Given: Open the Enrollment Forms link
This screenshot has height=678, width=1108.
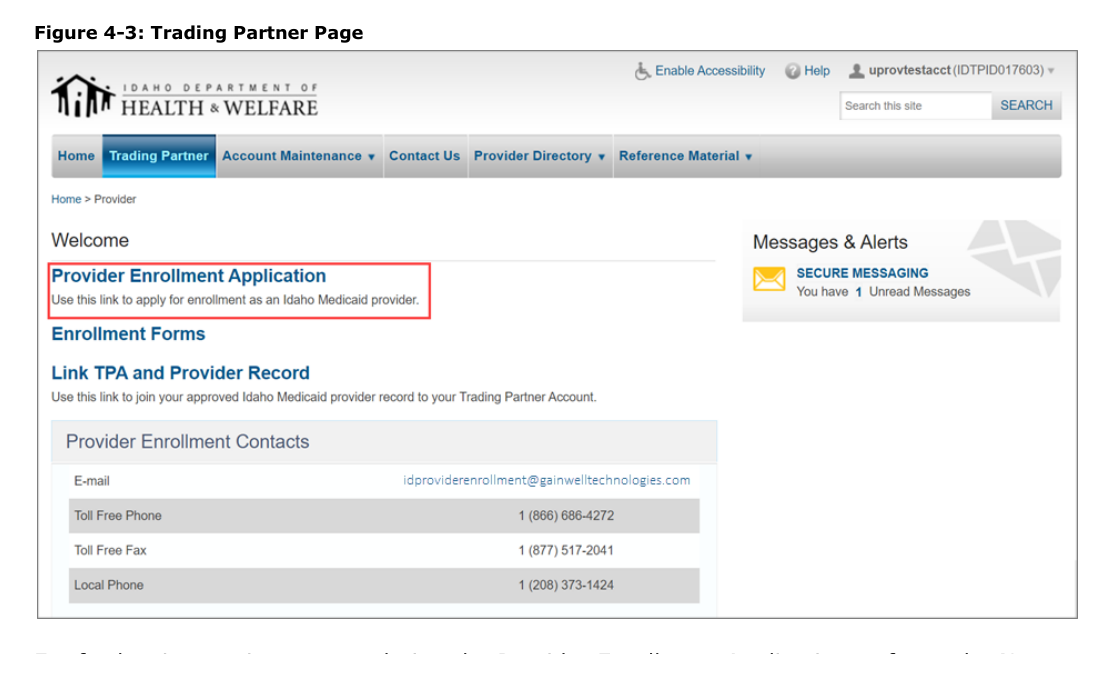Looking at the screenshot, I should 128,334.
